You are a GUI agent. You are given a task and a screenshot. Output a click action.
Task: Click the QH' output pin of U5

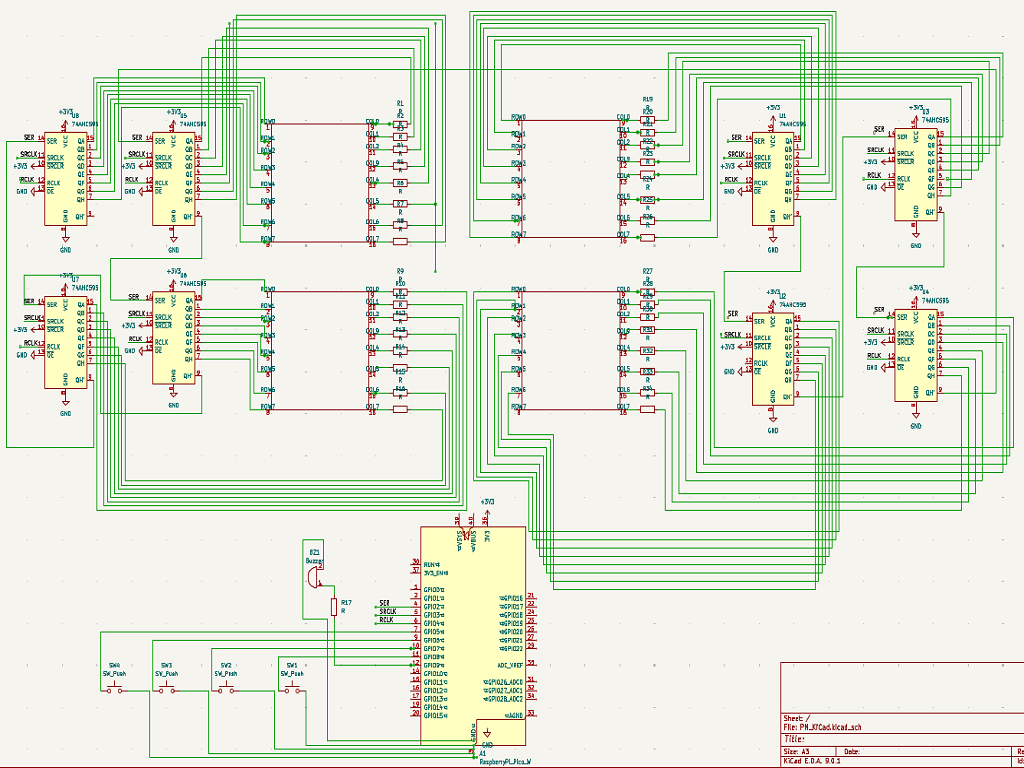(x=199, y=217)
